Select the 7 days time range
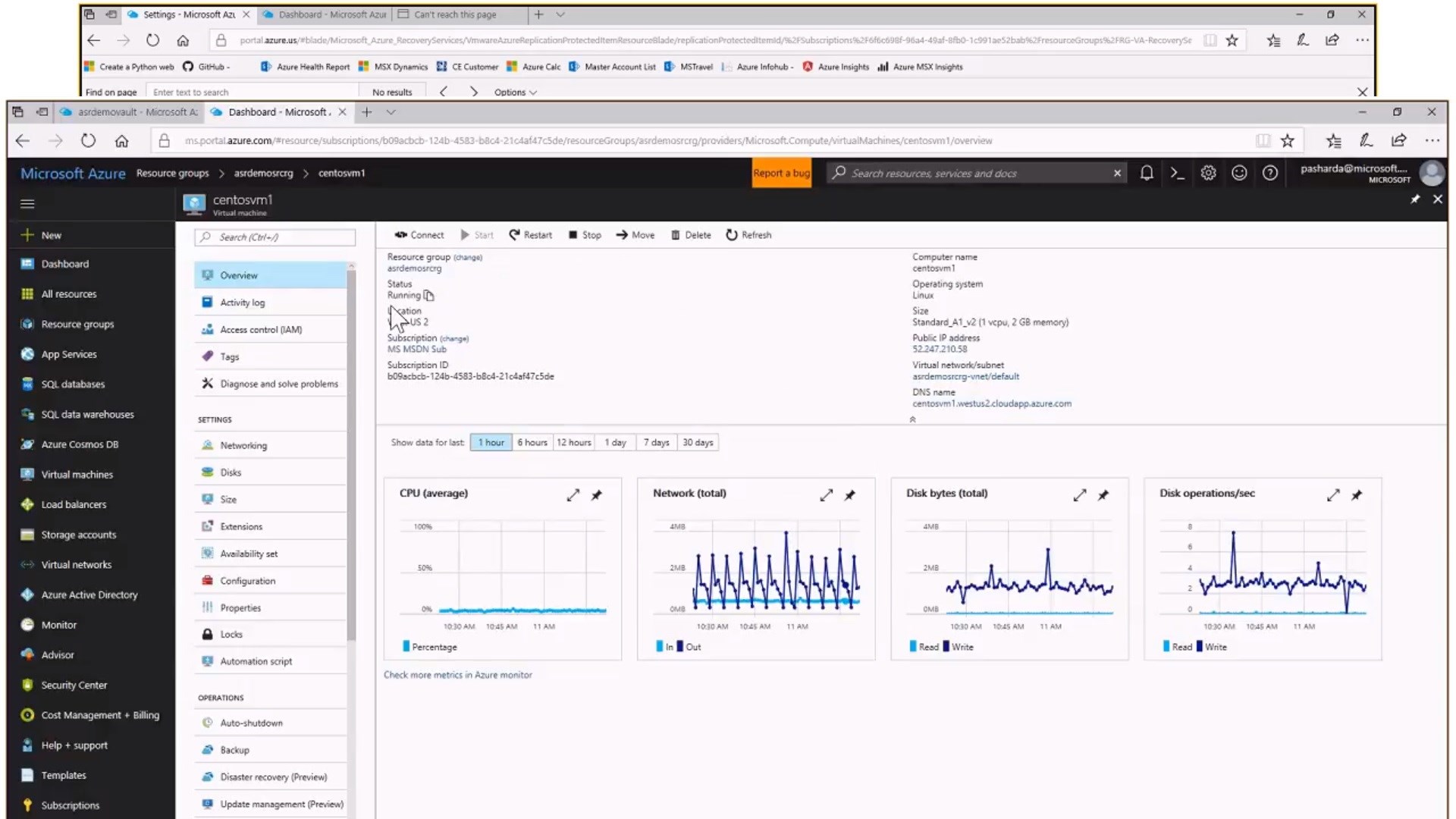1456x819 pixels. tap(656, 443)
